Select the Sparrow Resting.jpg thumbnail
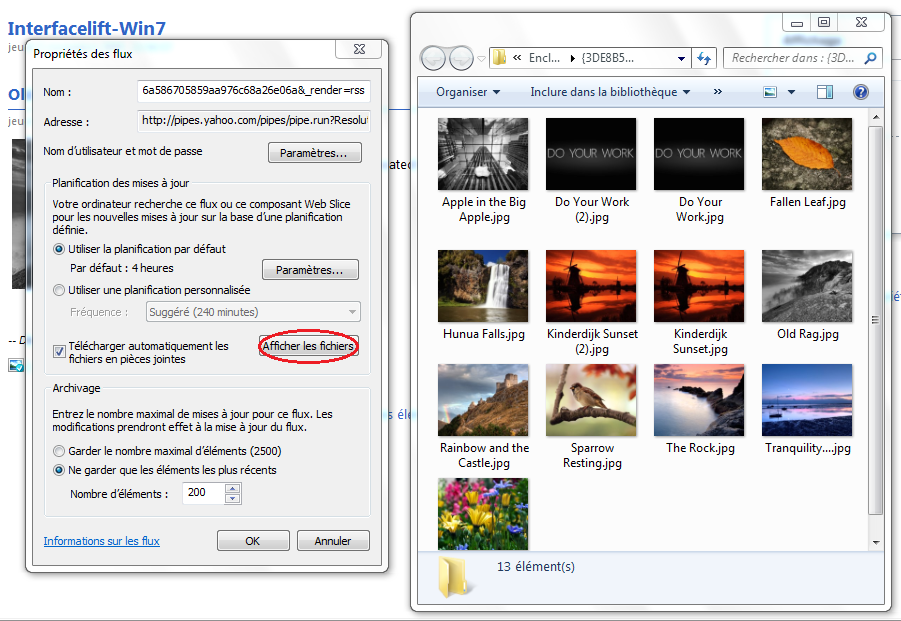The image size is (901, 621). [x=591, y=400]
